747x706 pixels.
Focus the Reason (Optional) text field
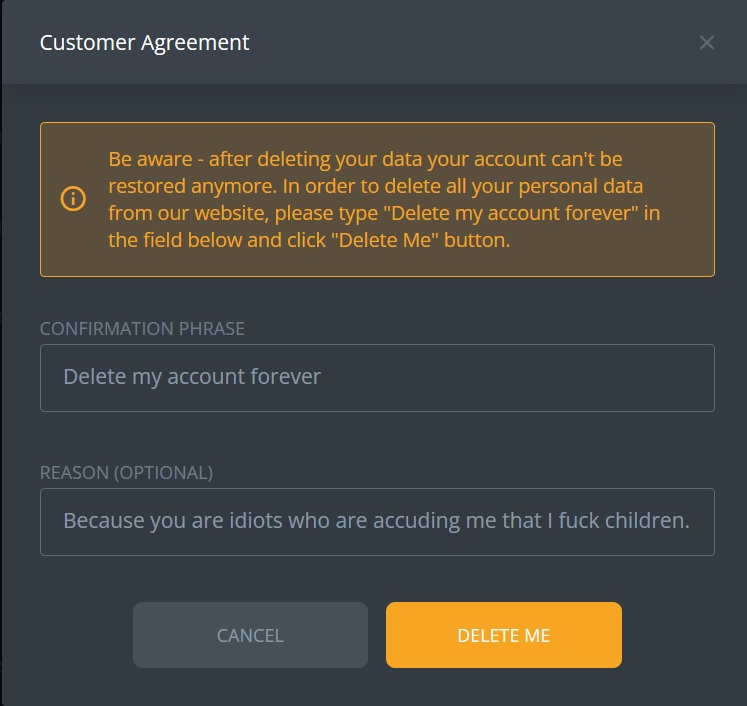pyautogui.click(x=377, y=522)
